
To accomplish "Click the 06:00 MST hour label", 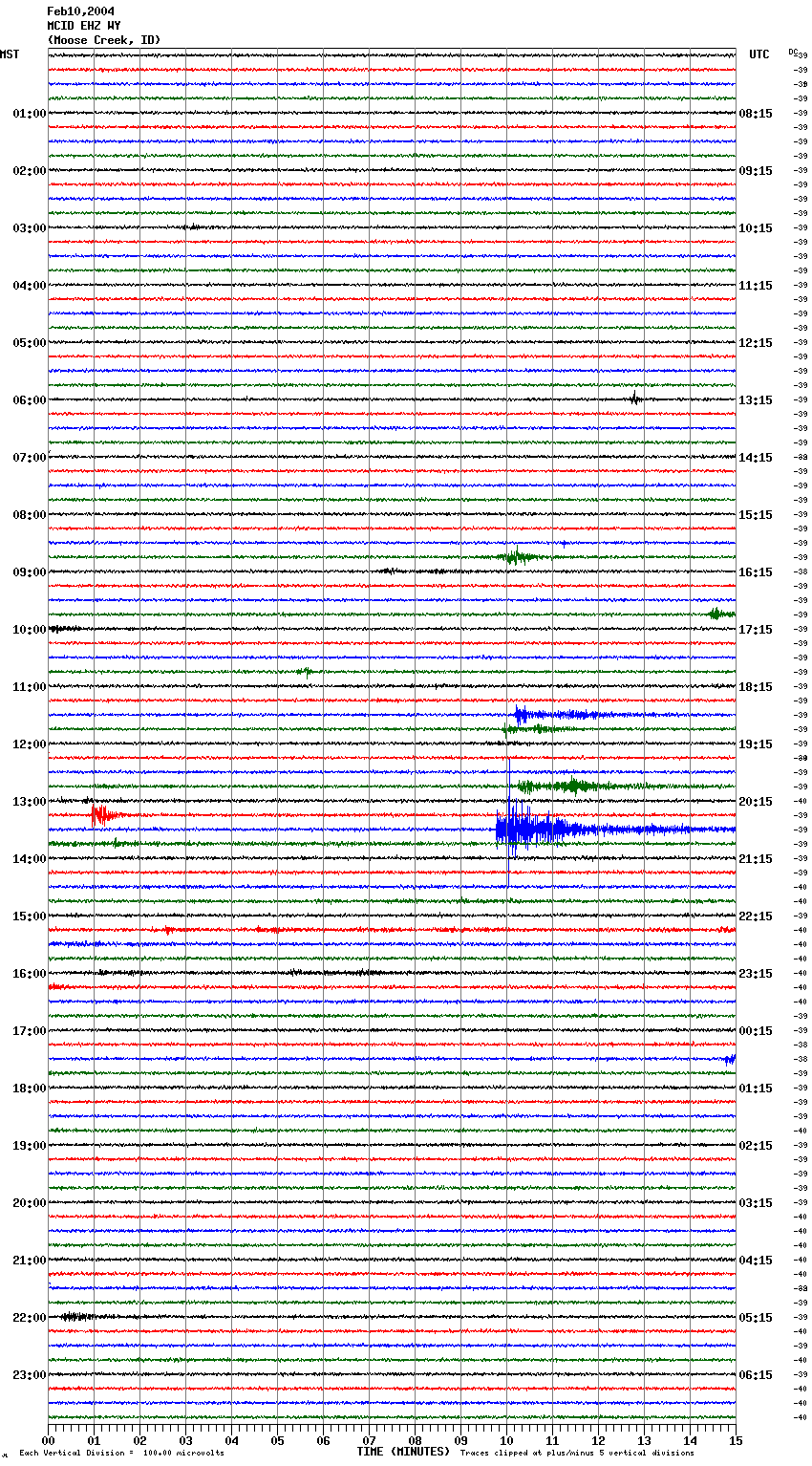I will coord(30,400).
